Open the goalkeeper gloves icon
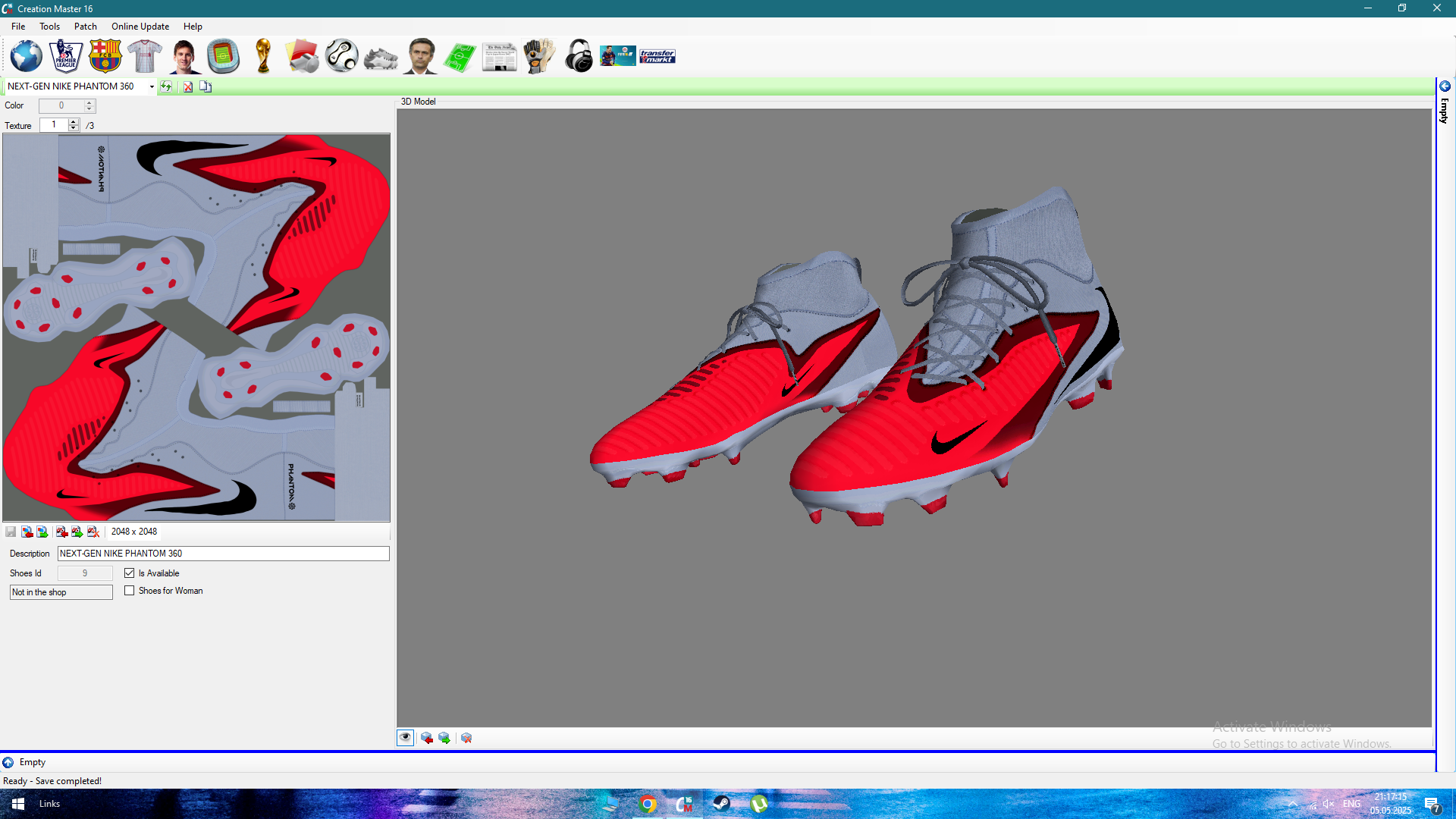The image size is (1456, 819). pyautogui.click(x=539, y=57)
